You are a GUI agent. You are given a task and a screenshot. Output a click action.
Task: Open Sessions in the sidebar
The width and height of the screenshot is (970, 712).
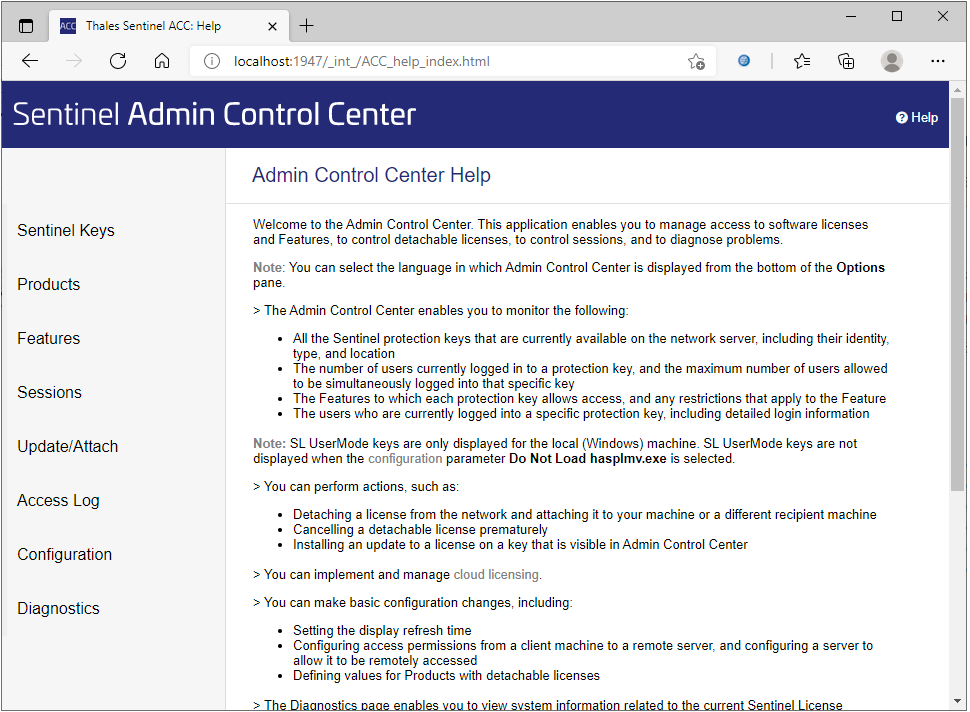coord(49,392)
